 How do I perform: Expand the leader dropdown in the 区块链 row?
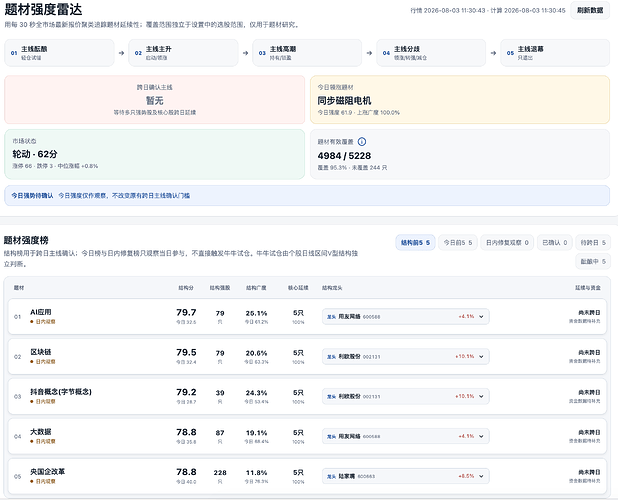[x=406, y=357]
